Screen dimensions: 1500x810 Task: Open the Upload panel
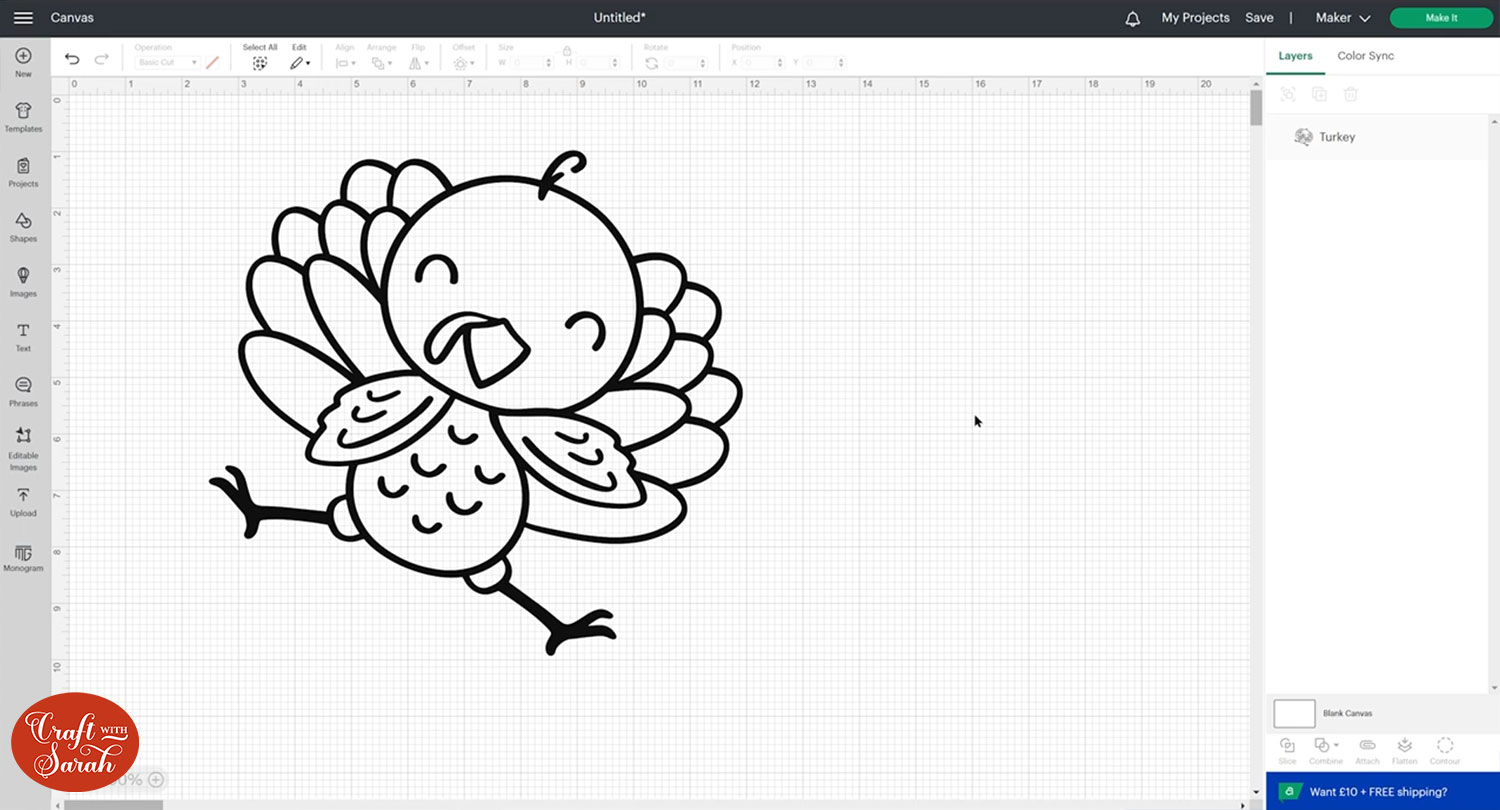(x=23, y=502)
